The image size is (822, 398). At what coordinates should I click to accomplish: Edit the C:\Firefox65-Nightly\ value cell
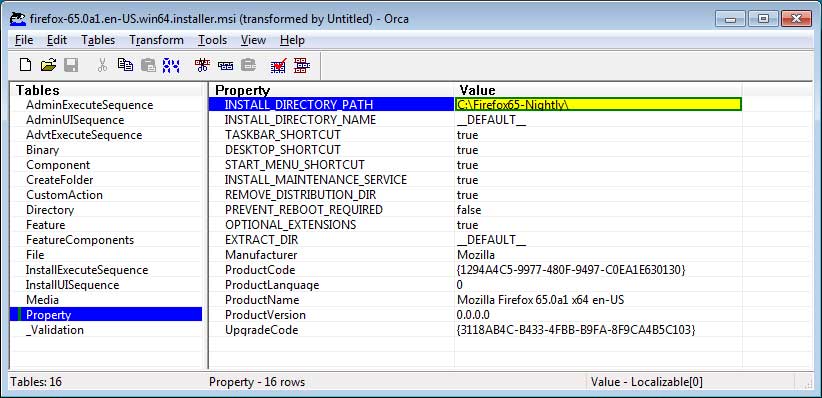click(598, 104)
